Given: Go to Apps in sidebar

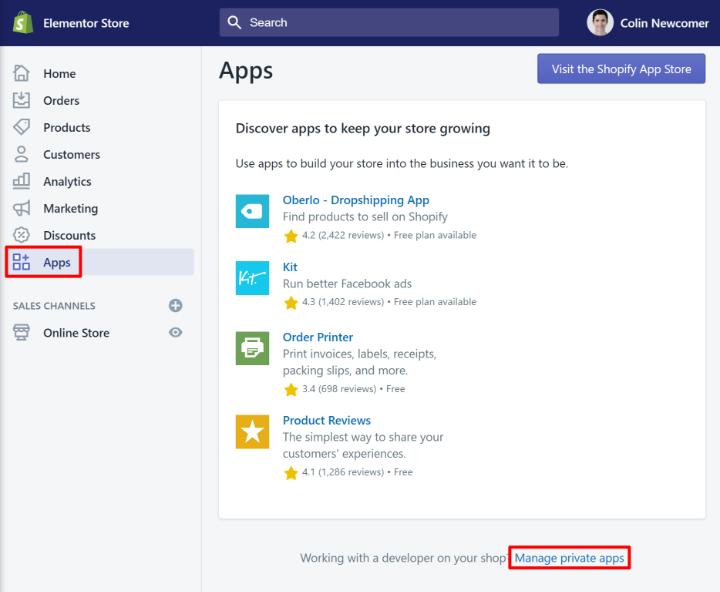Looking at the screenshot, I should pyautogui.click(x=57, y=263).
